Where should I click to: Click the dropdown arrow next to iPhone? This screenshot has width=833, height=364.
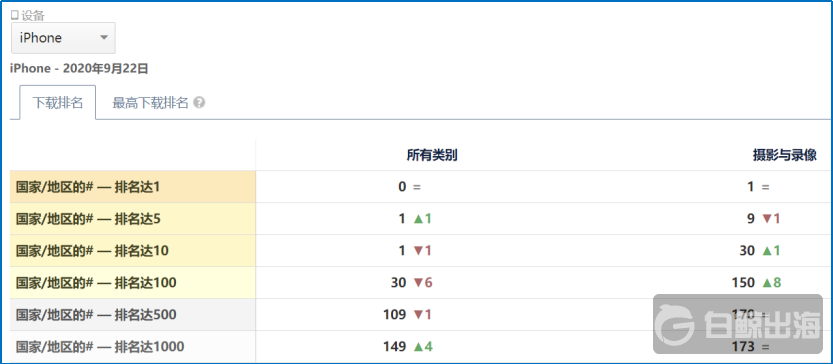coord(104,38)
